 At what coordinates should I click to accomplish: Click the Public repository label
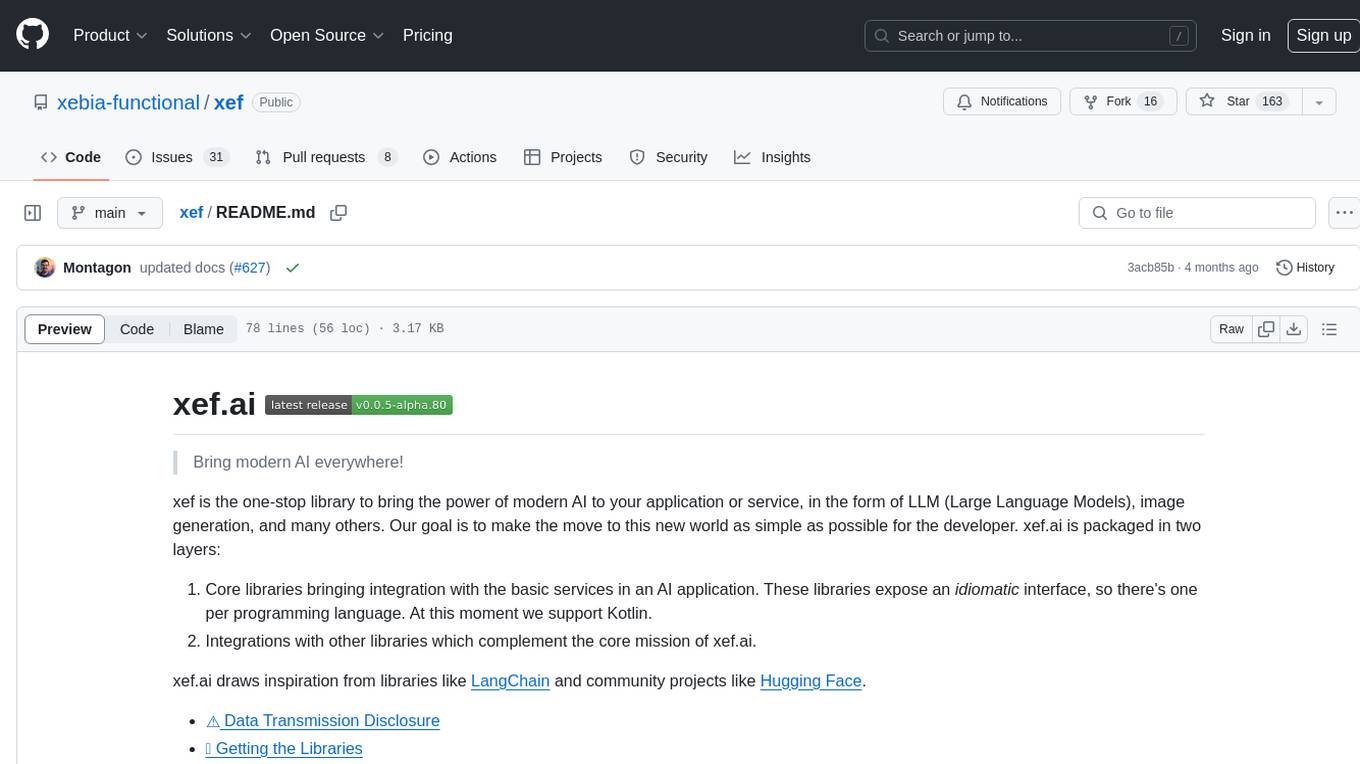pos(276,102)
